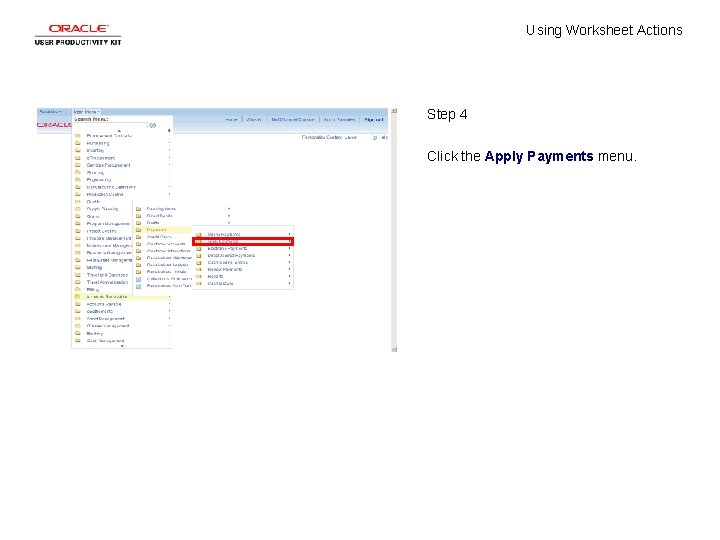Click the Add to Favorites link
The width and height of the screenshot is (720, 540).
click(339, 119)
